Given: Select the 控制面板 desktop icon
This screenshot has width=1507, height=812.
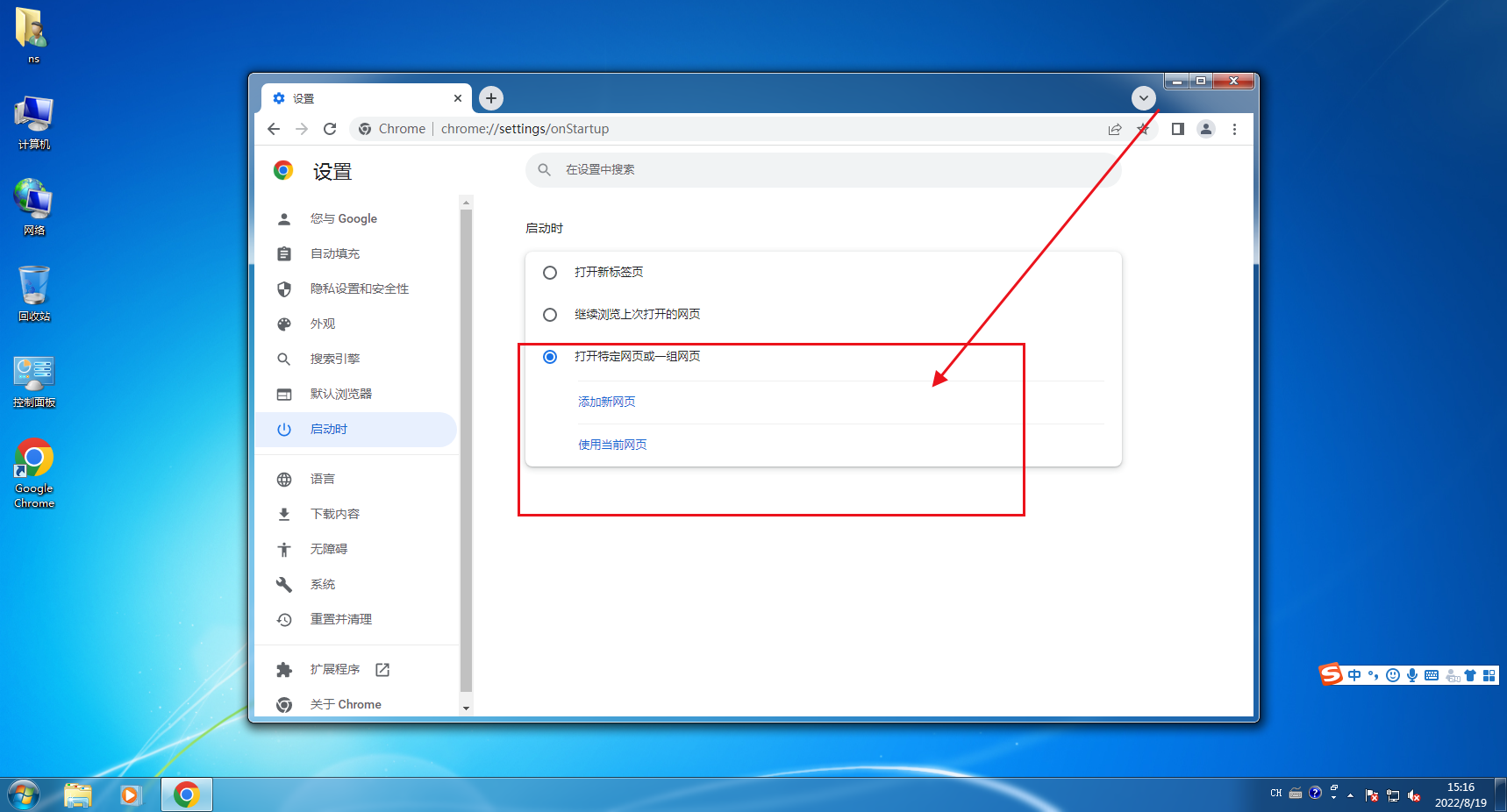Looking at the screenshot, I should pyautogui.click(x=34, y=381).
